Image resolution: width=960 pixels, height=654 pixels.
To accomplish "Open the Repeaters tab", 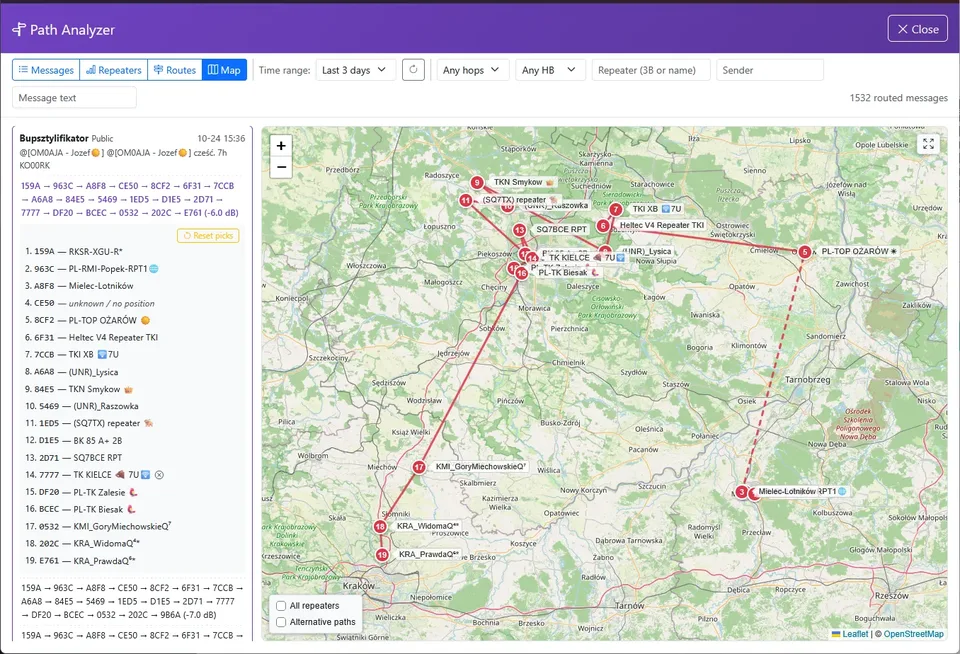I will 113,70.
